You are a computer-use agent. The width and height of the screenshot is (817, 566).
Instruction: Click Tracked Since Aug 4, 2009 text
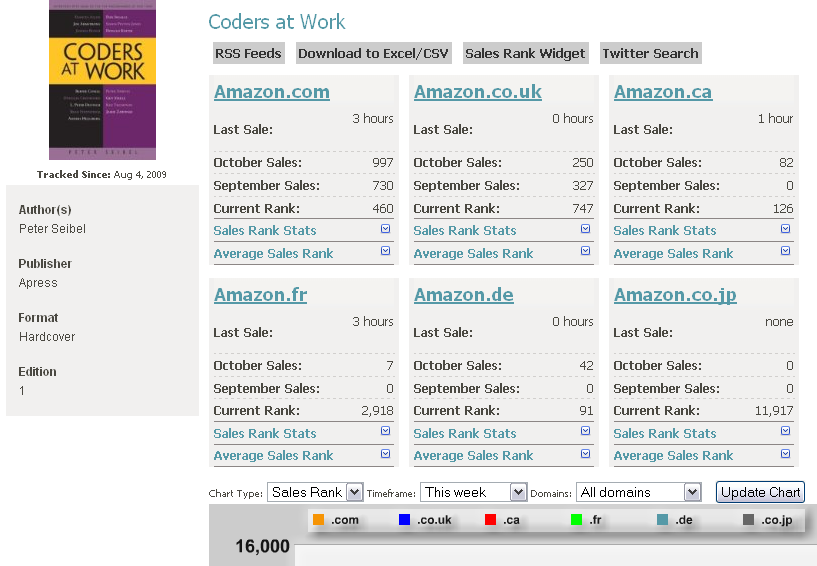[x=102, y=175]
